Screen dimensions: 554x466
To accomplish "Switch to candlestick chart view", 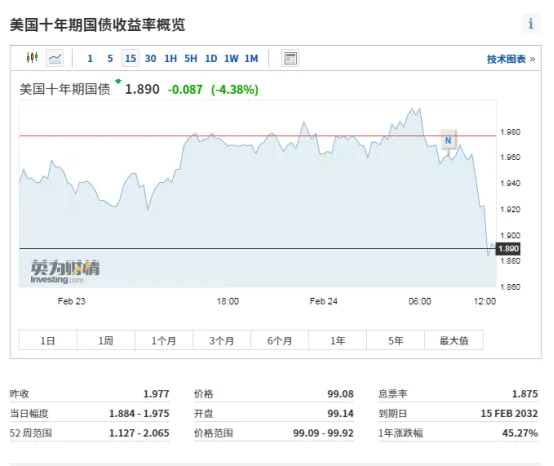I will [32, 58].
